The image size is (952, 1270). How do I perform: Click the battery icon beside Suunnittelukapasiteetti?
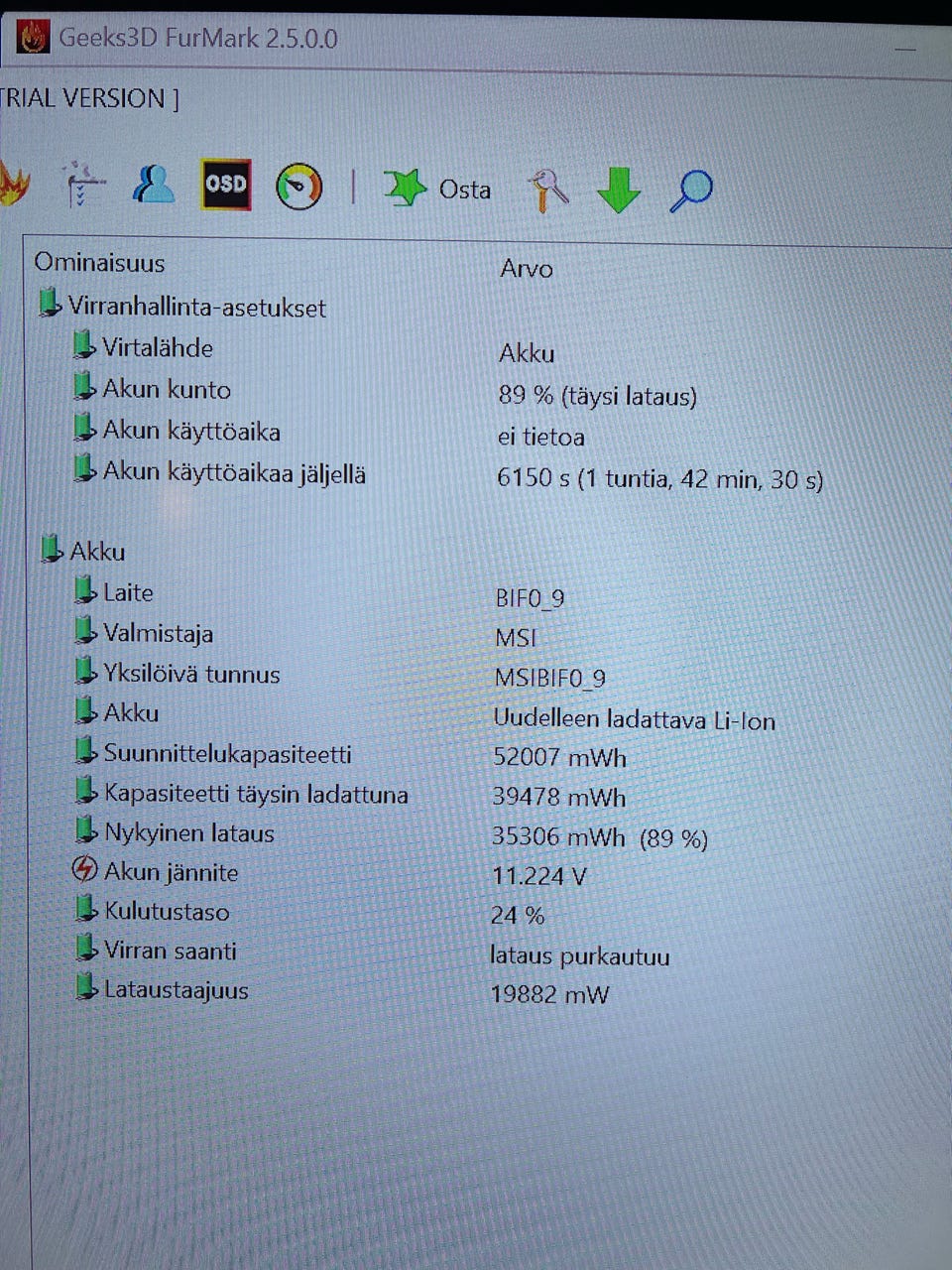coord(87,751)
